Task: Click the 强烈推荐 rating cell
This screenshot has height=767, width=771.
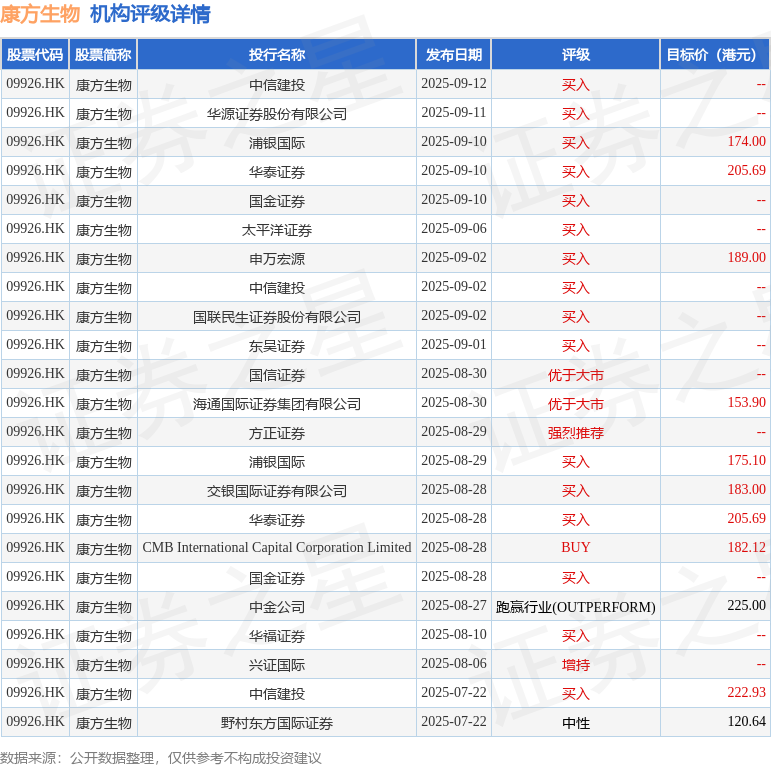Action: click(575, 433)
